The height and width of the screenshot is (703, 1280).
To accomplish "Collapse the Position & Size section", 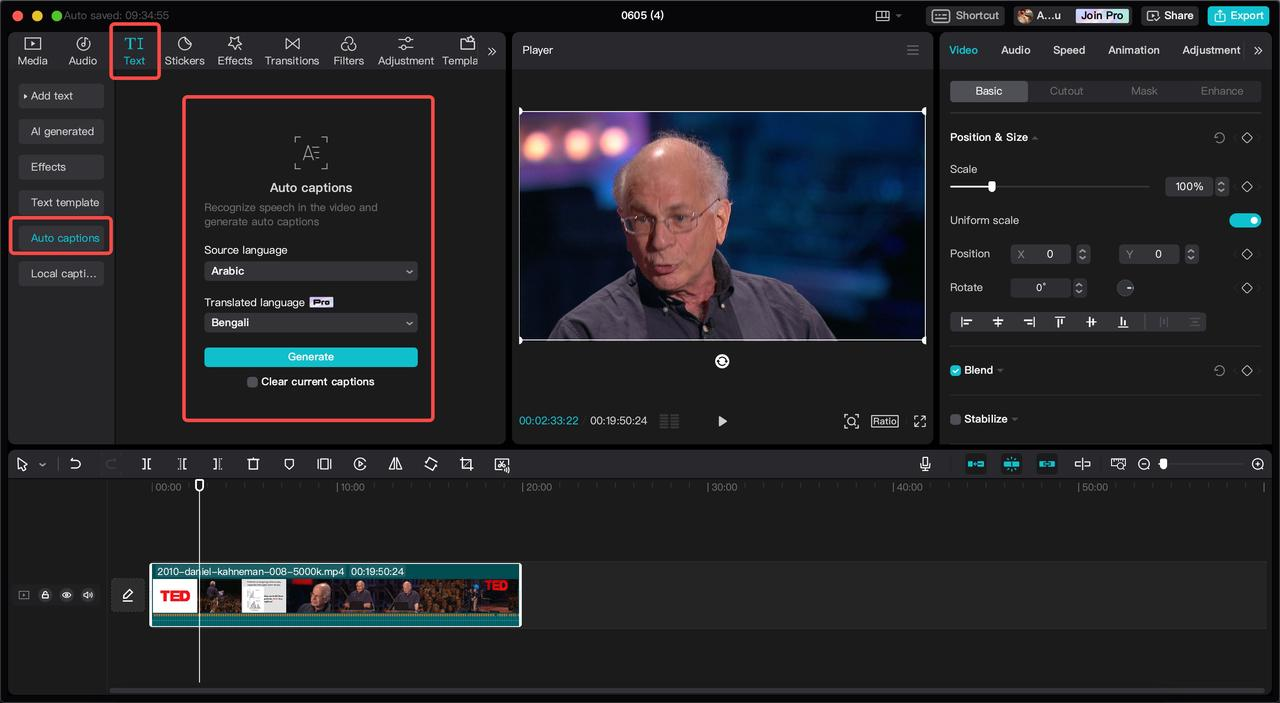I will (x=1035, y=138).
